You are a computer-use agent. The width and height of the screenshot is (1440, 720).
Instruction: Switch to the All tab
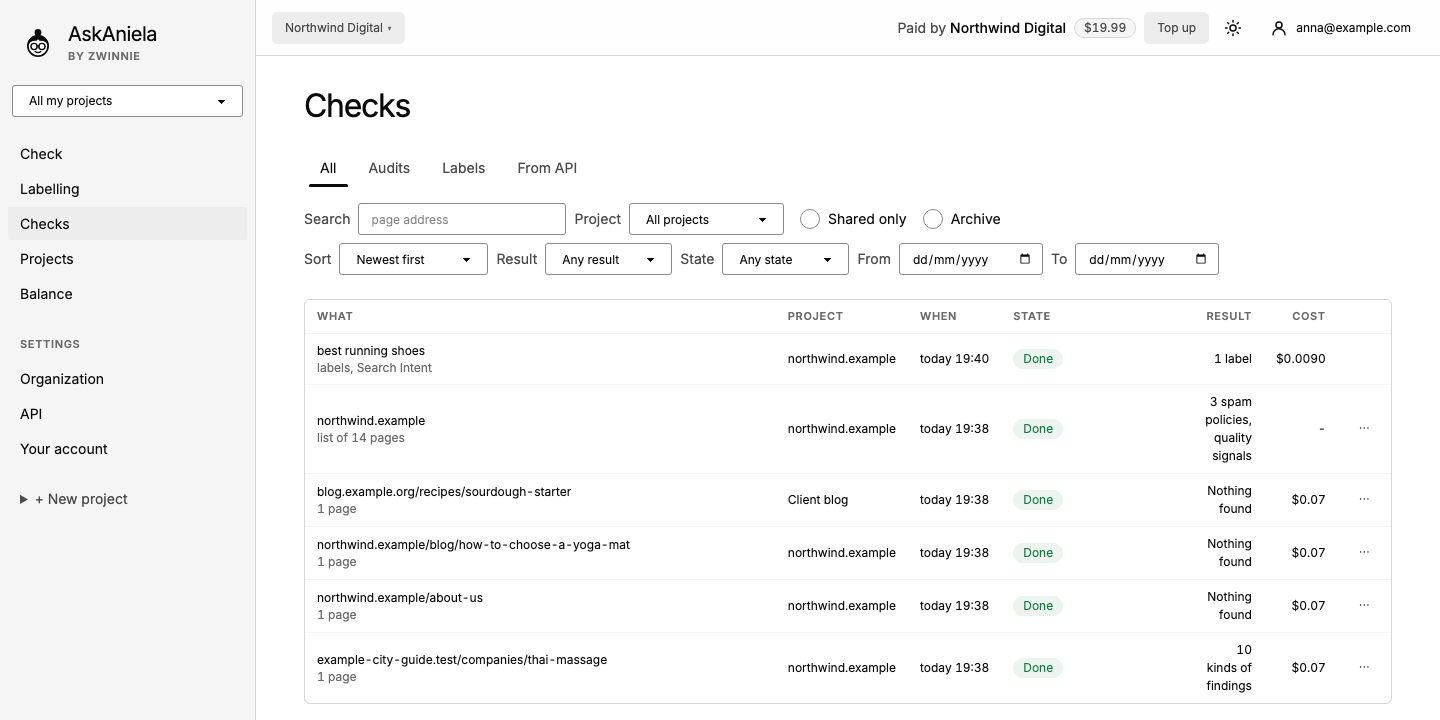click(x=328, y=168)
